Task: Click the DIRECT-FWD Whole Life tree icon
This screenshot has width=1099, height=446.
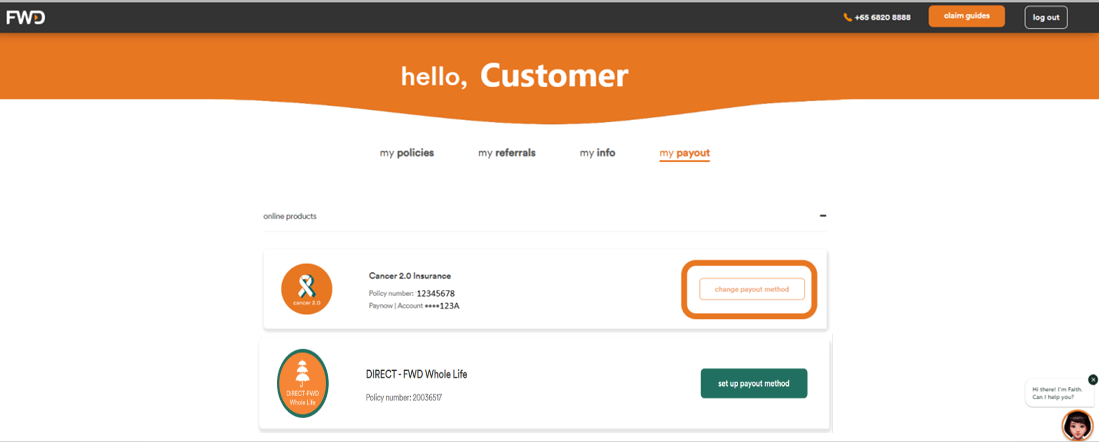Action: (x=302, y=383)
